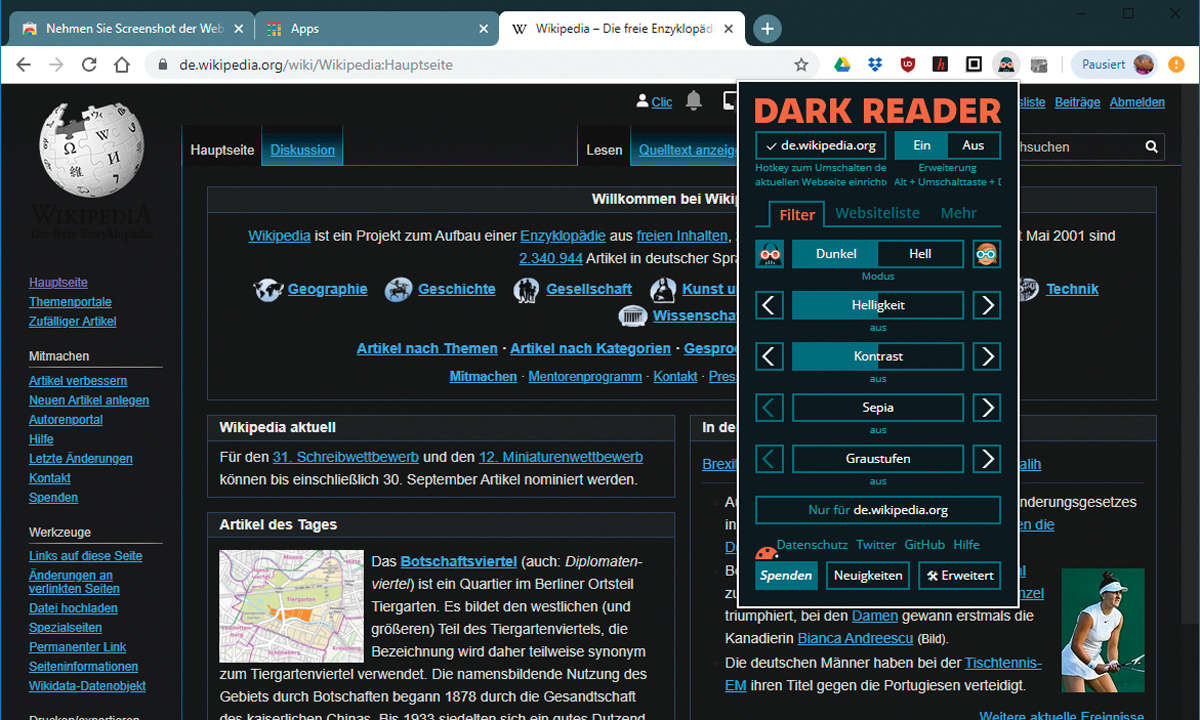Click the Google Drive extension icon
The image size is (1200, 720).
tap(842, 65)
